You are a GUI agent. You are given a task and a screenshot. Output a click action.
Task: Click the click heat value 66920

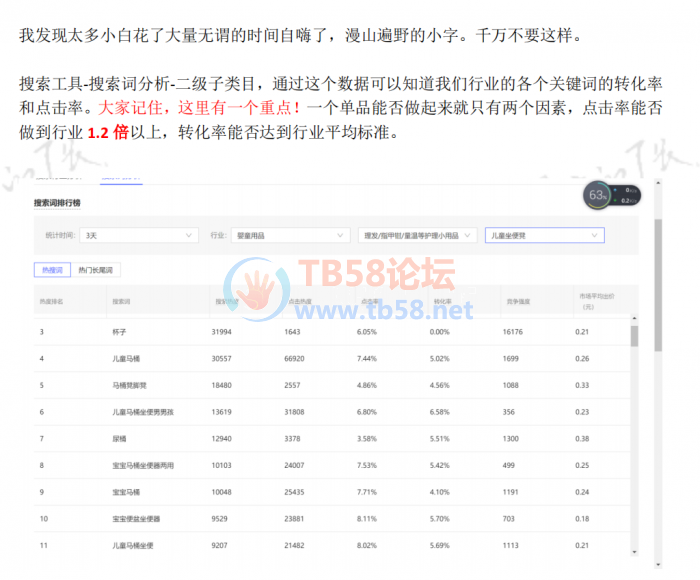[x=294, y=359]
